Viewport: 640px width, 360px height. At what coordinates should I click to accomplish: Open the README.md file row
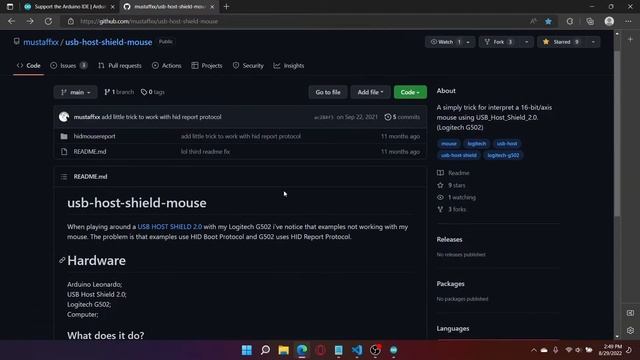coord(240,151)
